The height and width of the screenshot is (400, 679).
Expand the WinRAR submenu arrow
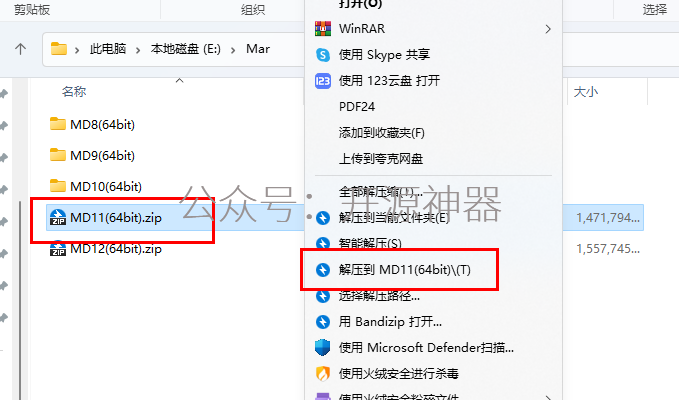(548, 29)
